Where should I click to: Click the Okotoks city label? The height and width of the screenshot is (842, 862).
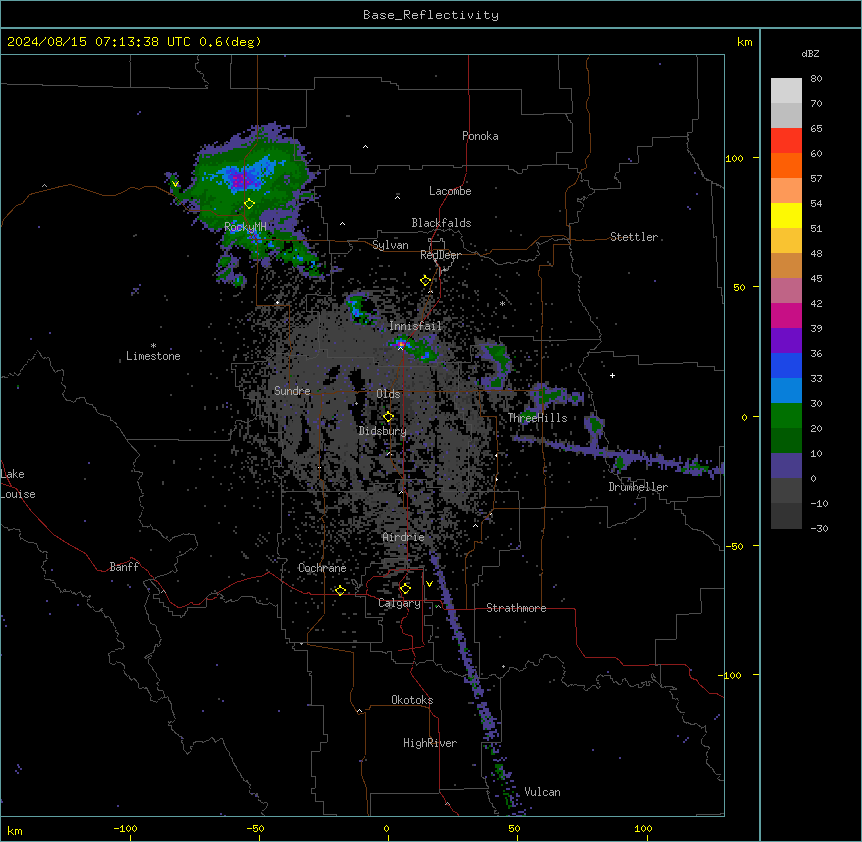point(412,700)
